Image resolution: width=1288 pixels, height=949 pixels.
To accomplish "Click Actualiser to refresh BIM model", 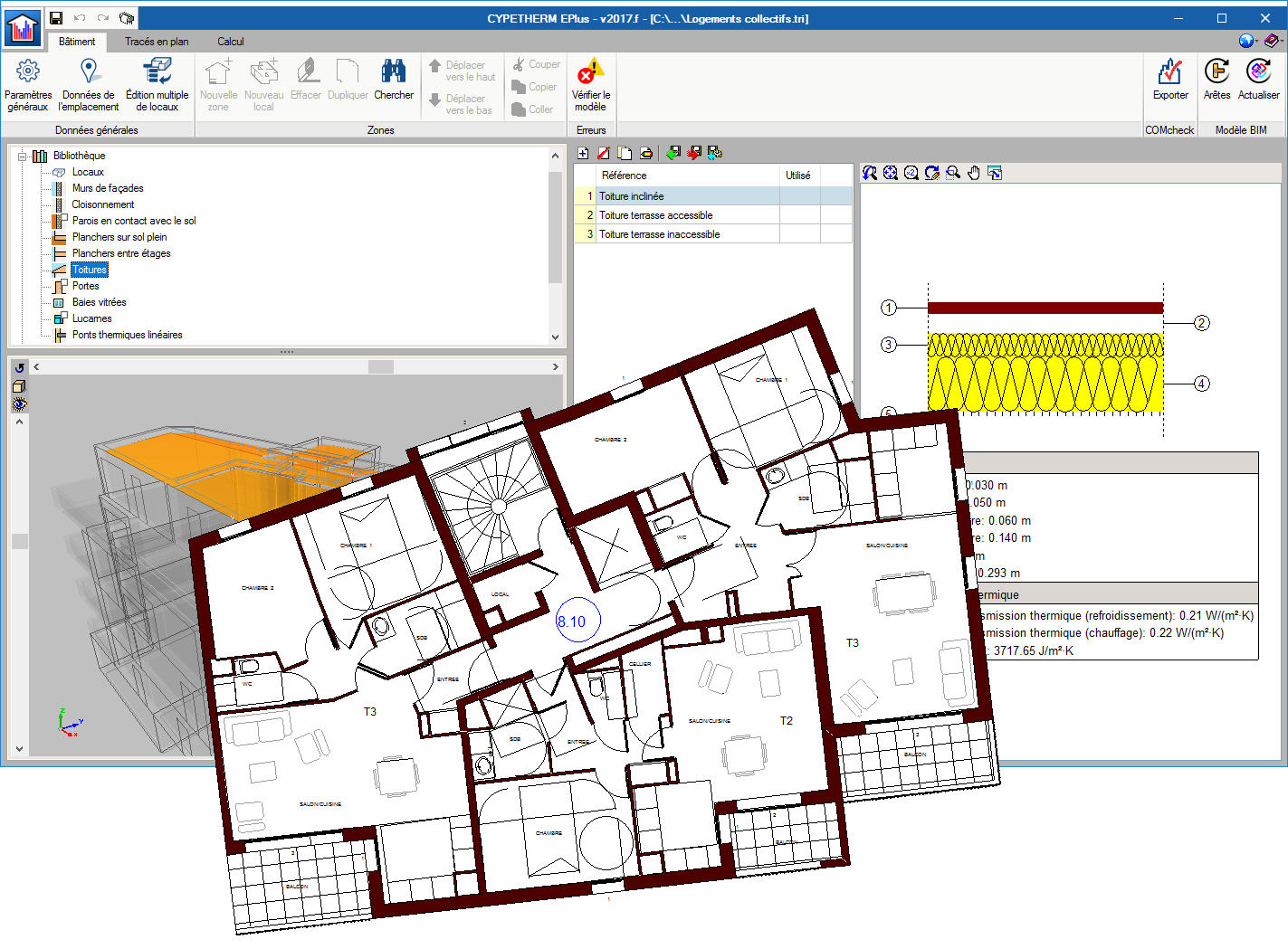I will [1258, 80].
